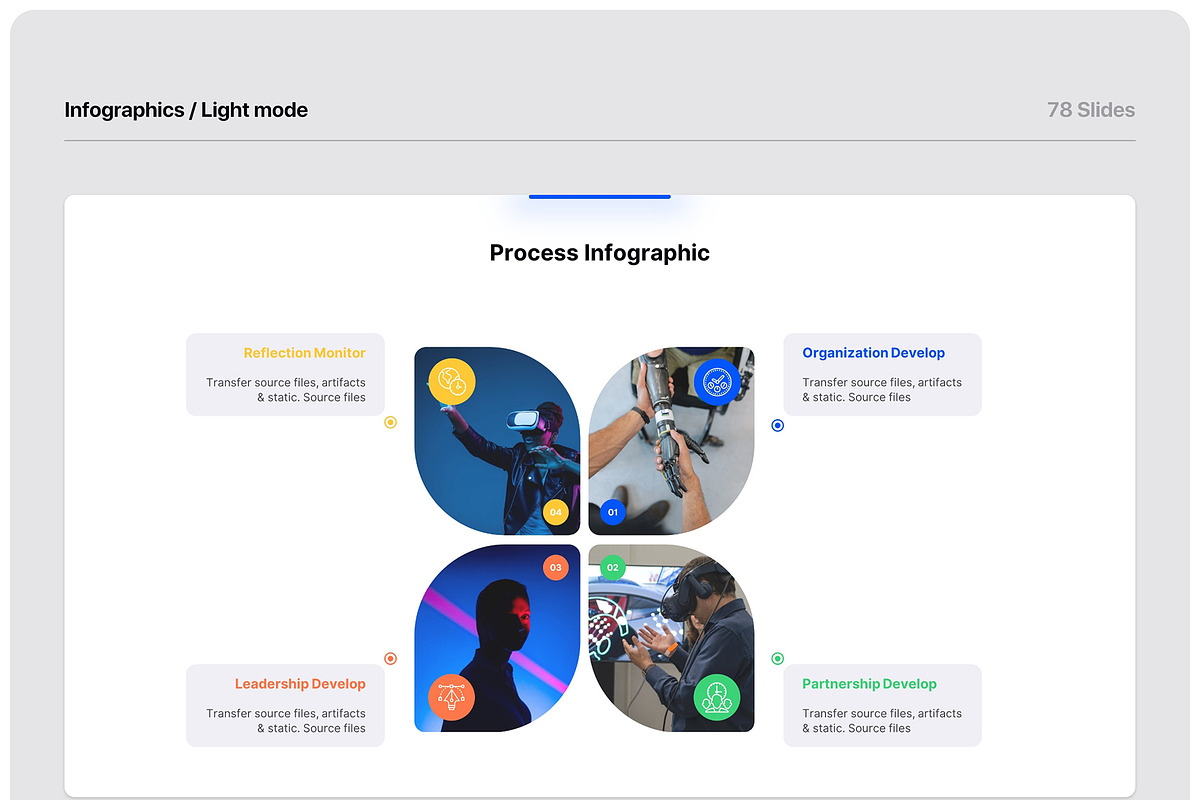
Task: Open the man with VR headset image
Action: click(x=671, y=638)
